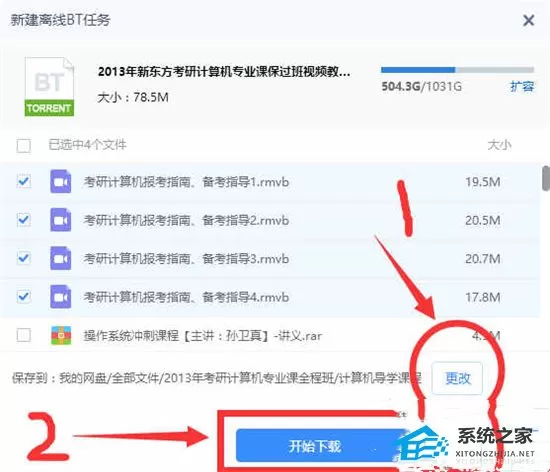Toggle the select-all files checkbox
This screenshot has width=550, height=472.
coord(24,145)
